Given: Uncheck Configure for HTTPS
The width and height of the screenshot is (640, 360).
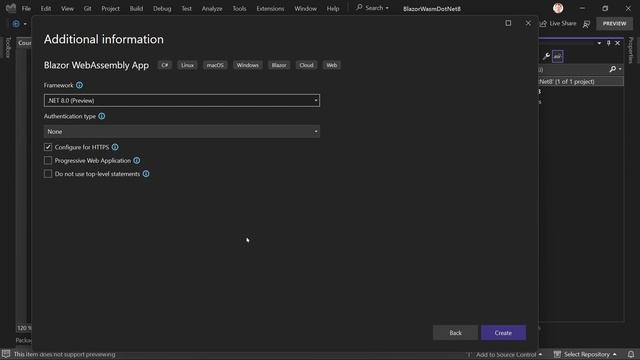Looking at the screenshot, I should tap(48, 147).
